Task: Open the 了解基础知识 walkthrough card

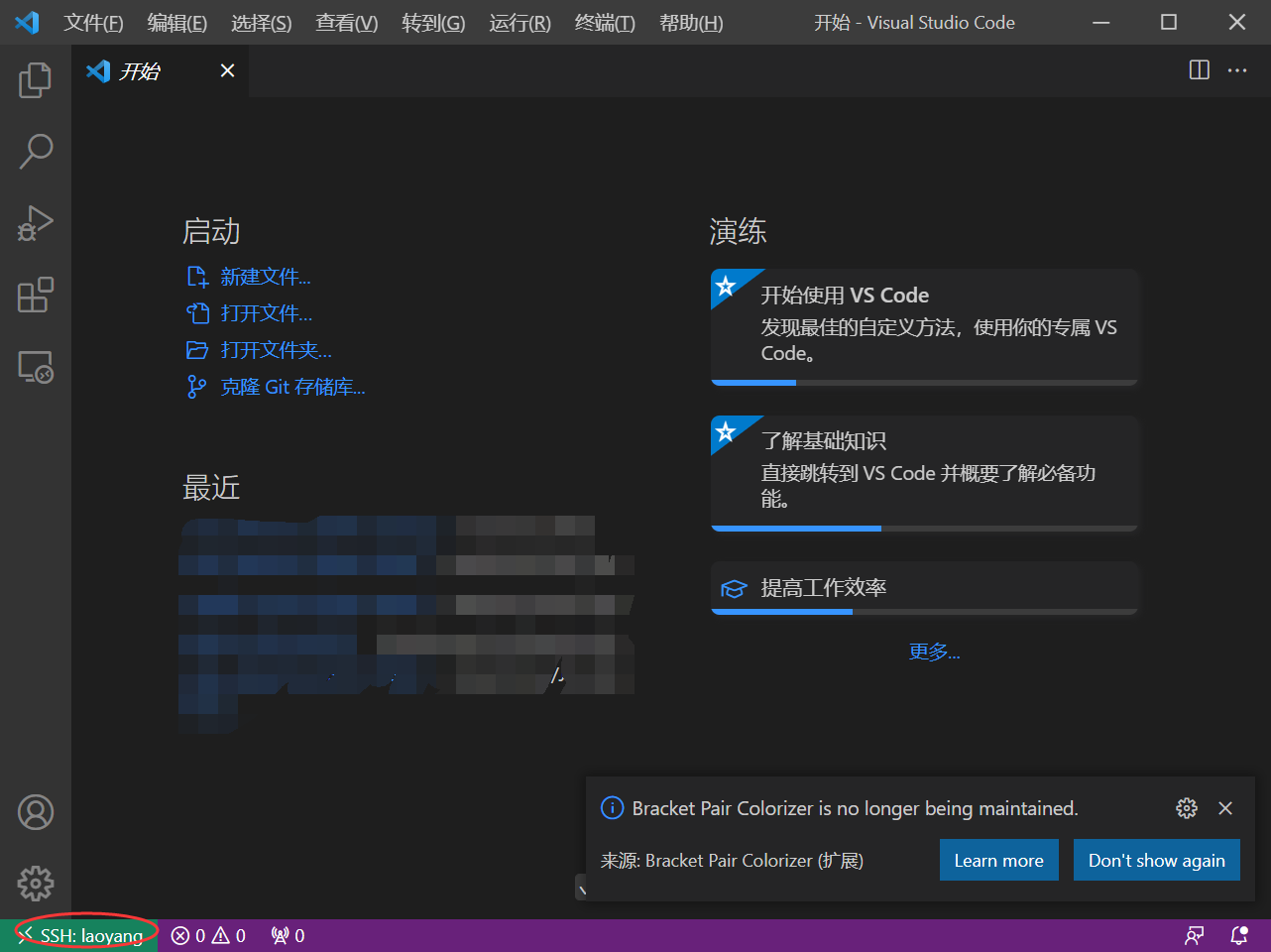Action: click(x=924, y=472)
